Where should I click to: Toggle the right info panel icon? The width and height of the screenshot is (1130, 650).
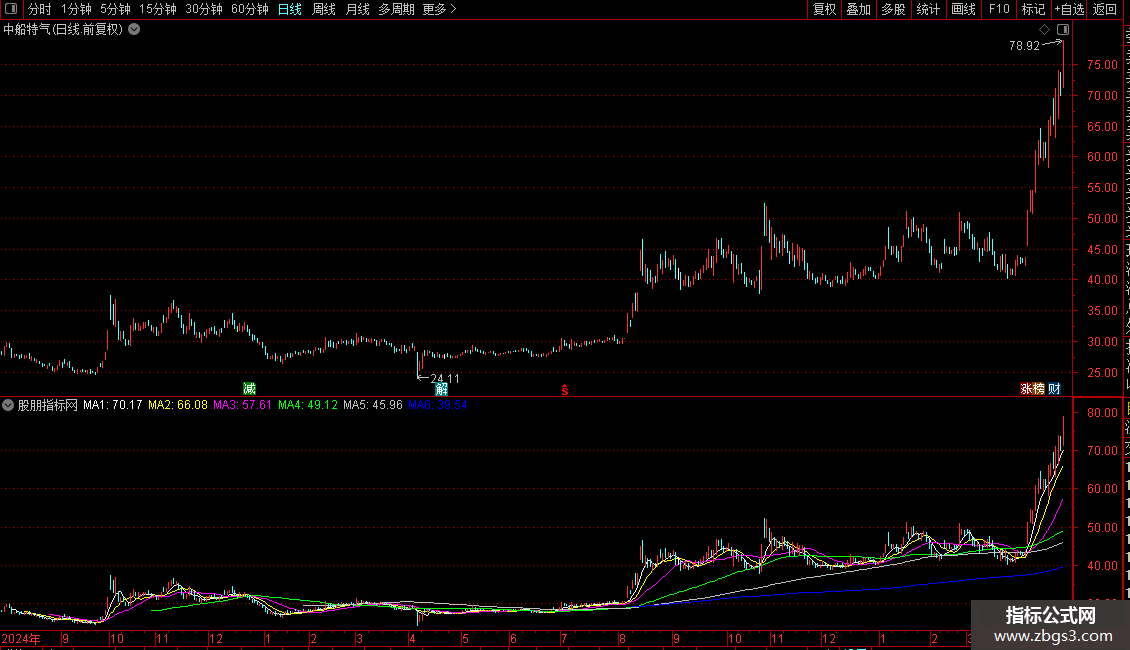tap(1063, 30)
